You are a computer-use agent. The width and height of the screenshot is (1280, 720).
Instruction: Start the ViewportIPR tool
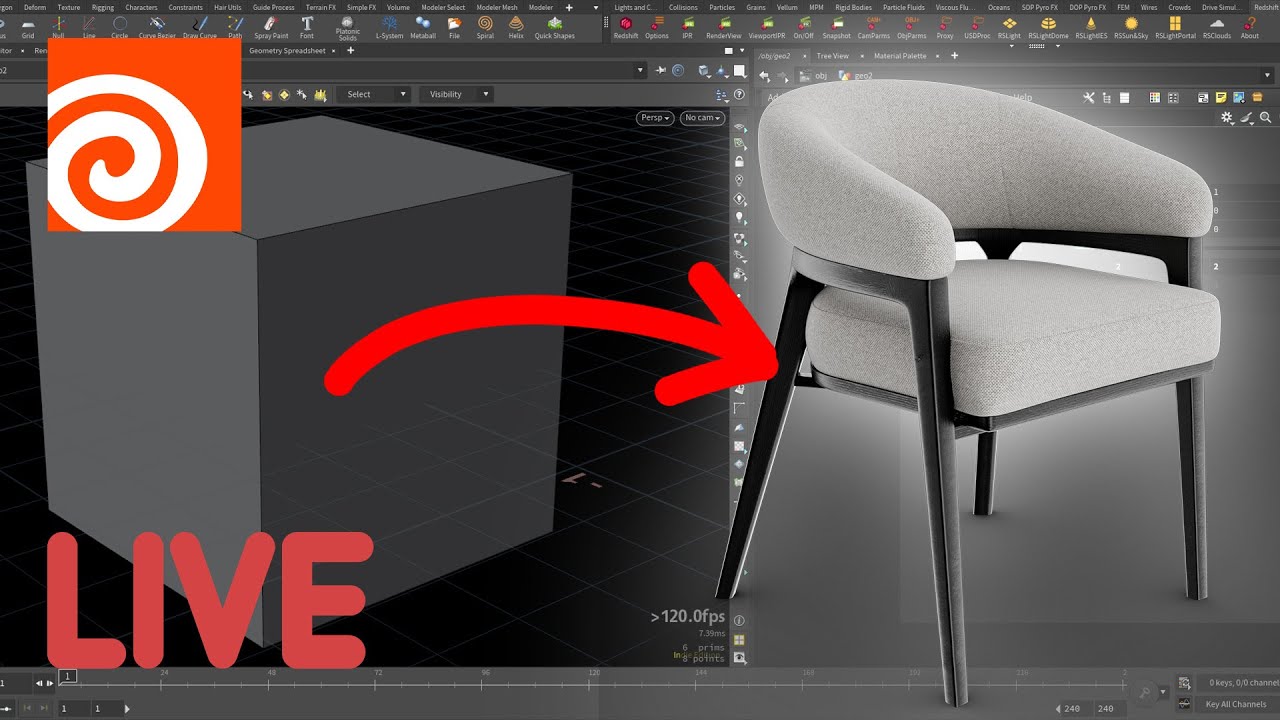[767, 27]
